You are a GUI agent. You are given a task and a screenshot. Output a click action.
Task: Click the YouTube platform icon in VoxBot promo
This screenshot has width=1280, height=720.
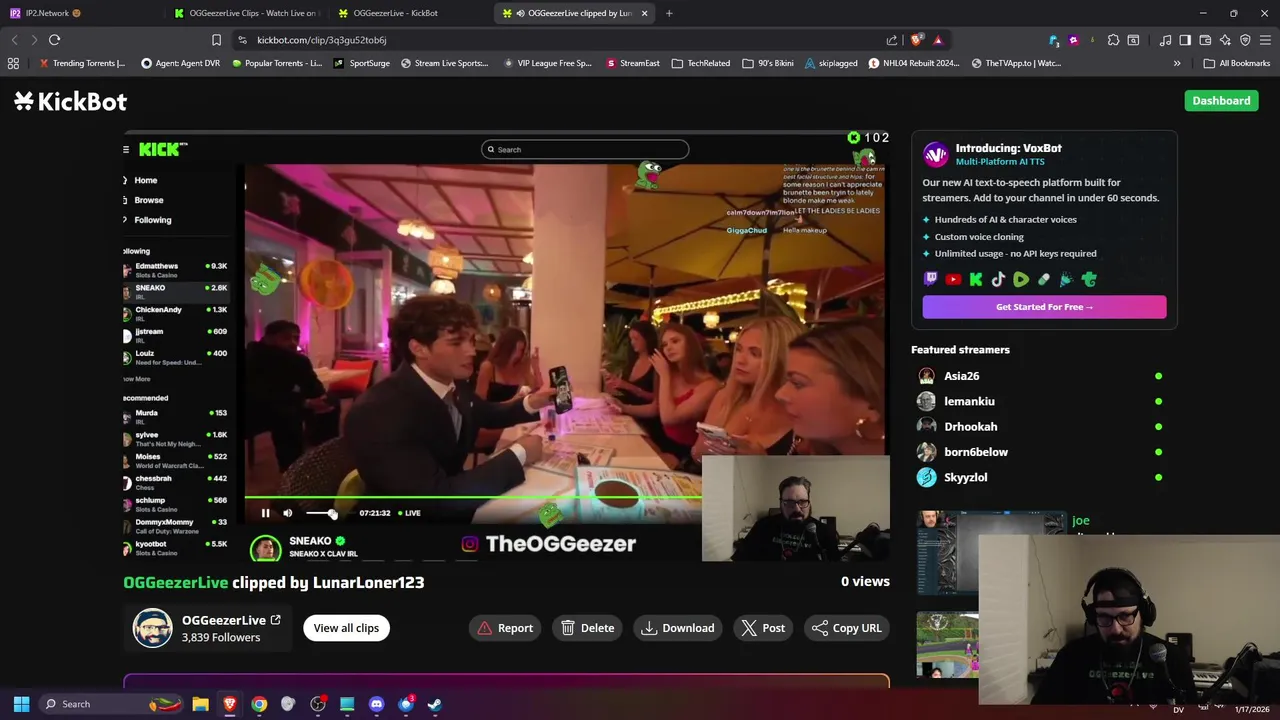click(953, 280)
